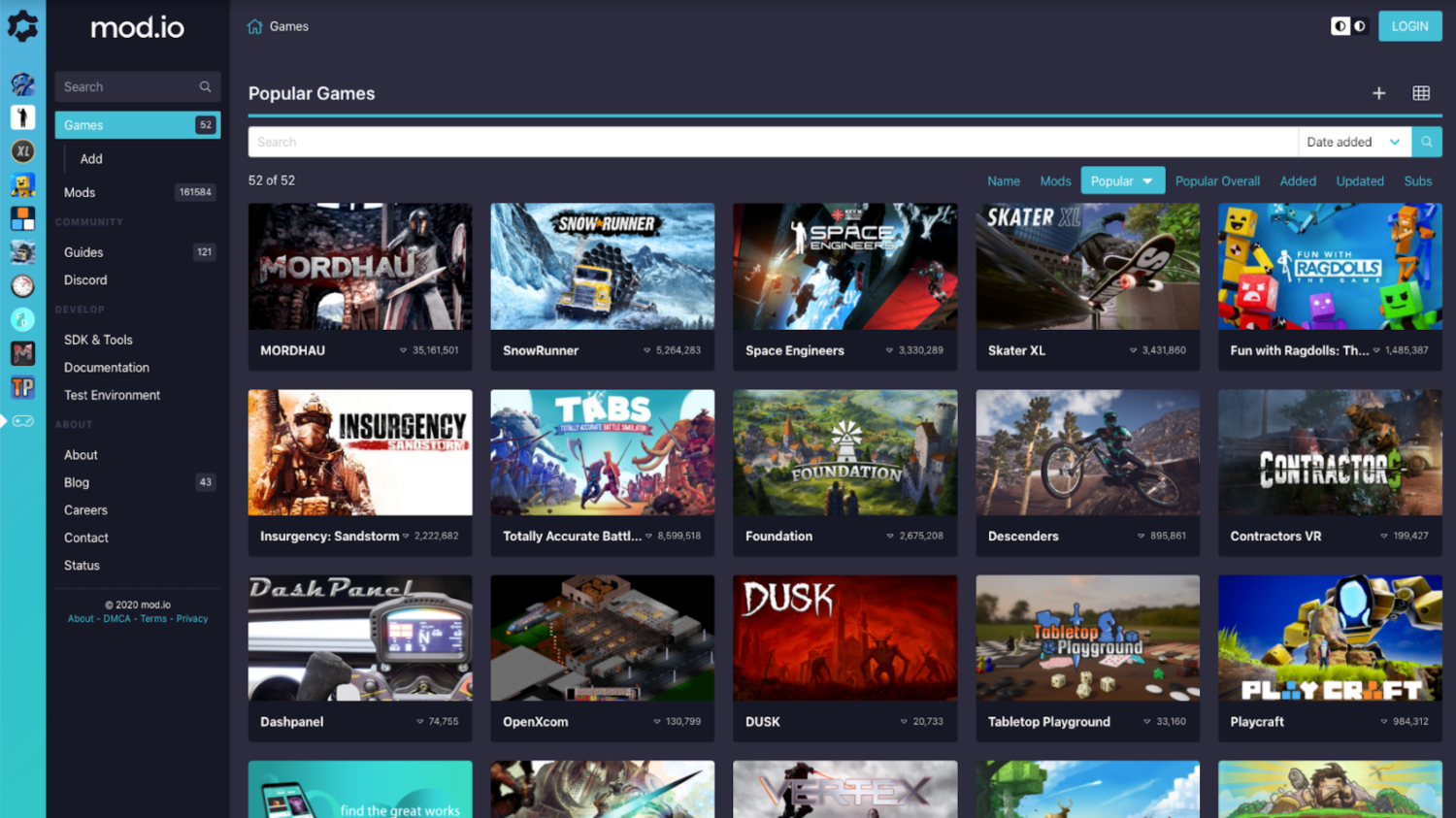Screen dimensions: 1456x818
Task: Open the Privacy footer link
Action: tap(192, 619)
